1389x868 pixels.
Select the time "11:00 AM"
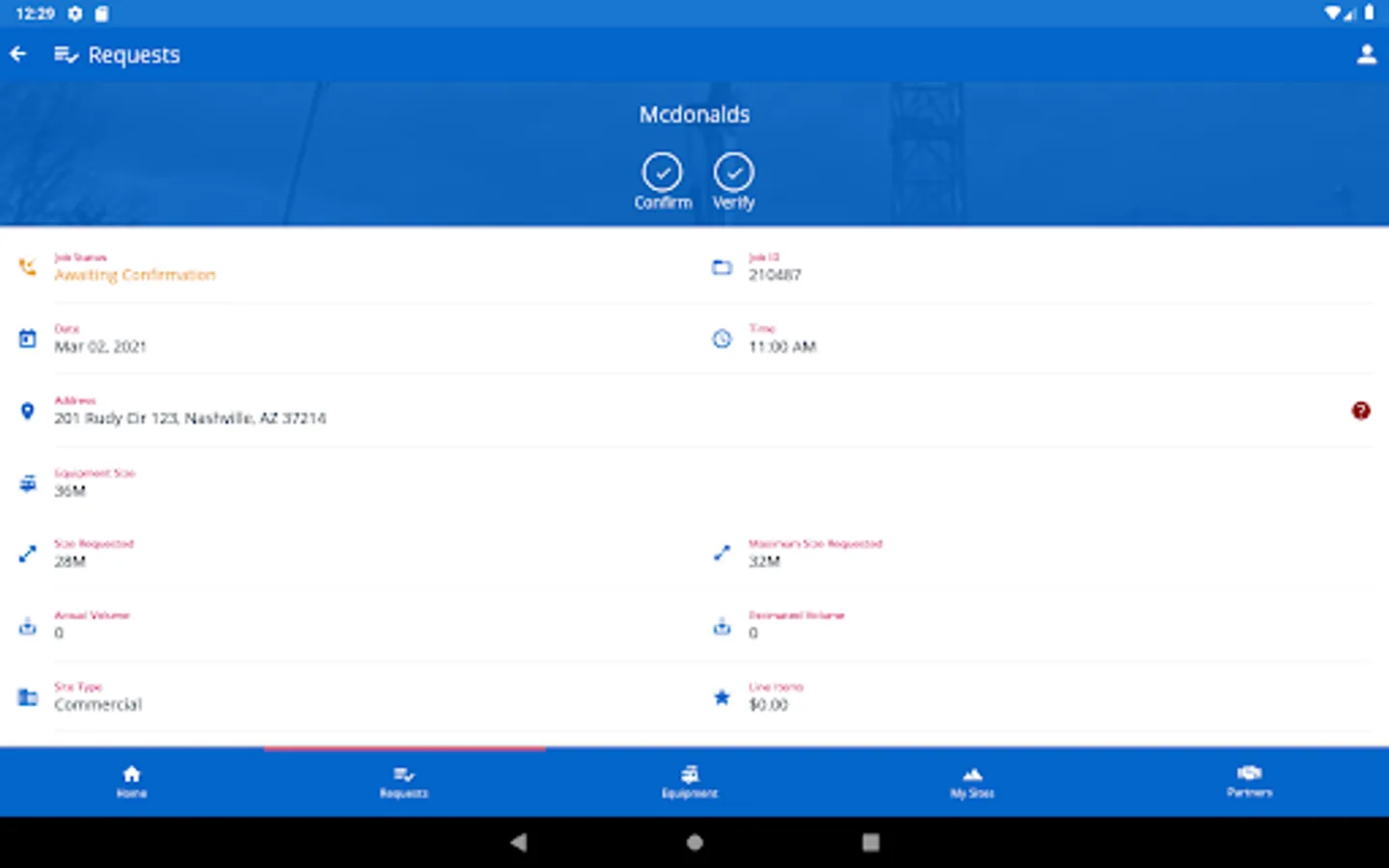pos(782,346)
